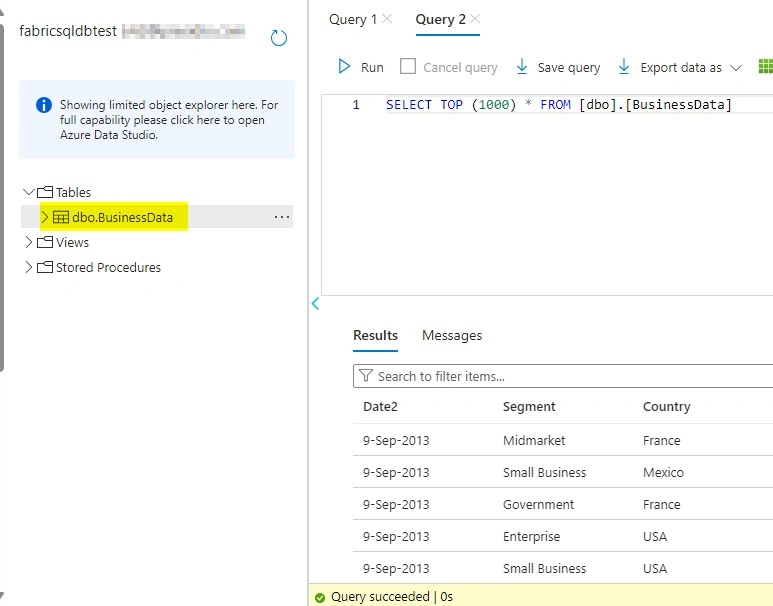773x606 pixels.
Task: Open the Export data as dropdown chevron
Action: click(x=736, y=68)
